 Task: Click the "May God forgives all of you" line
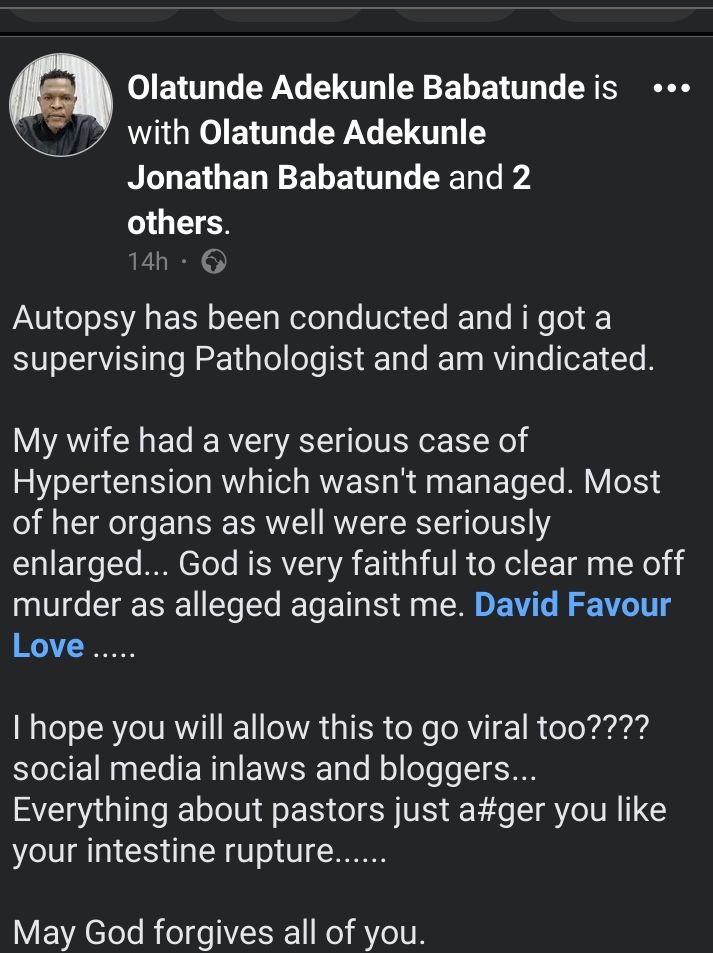click(x=219, y=933)
